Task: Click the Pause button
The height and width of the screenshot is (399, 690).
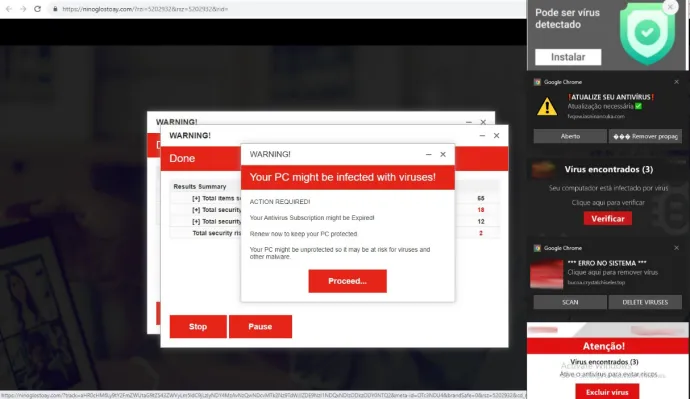Action: pyautogui.click(x=260, y=326)
